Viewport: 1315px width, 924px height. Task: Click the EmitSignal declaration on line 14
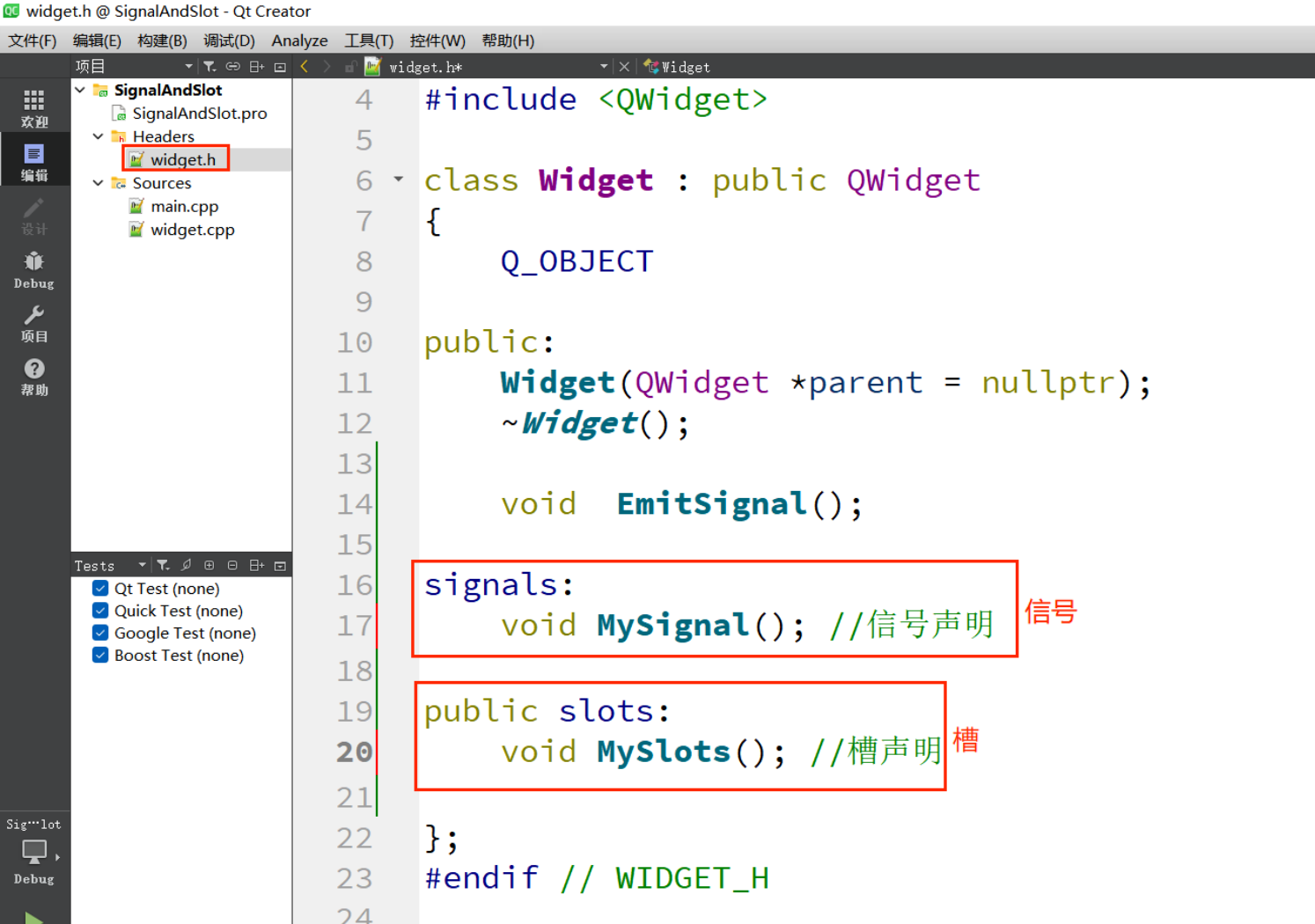pos(711,503)
